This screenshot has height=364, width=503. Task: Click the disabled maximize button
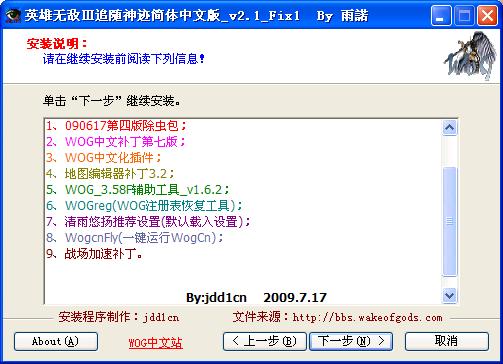464,16
